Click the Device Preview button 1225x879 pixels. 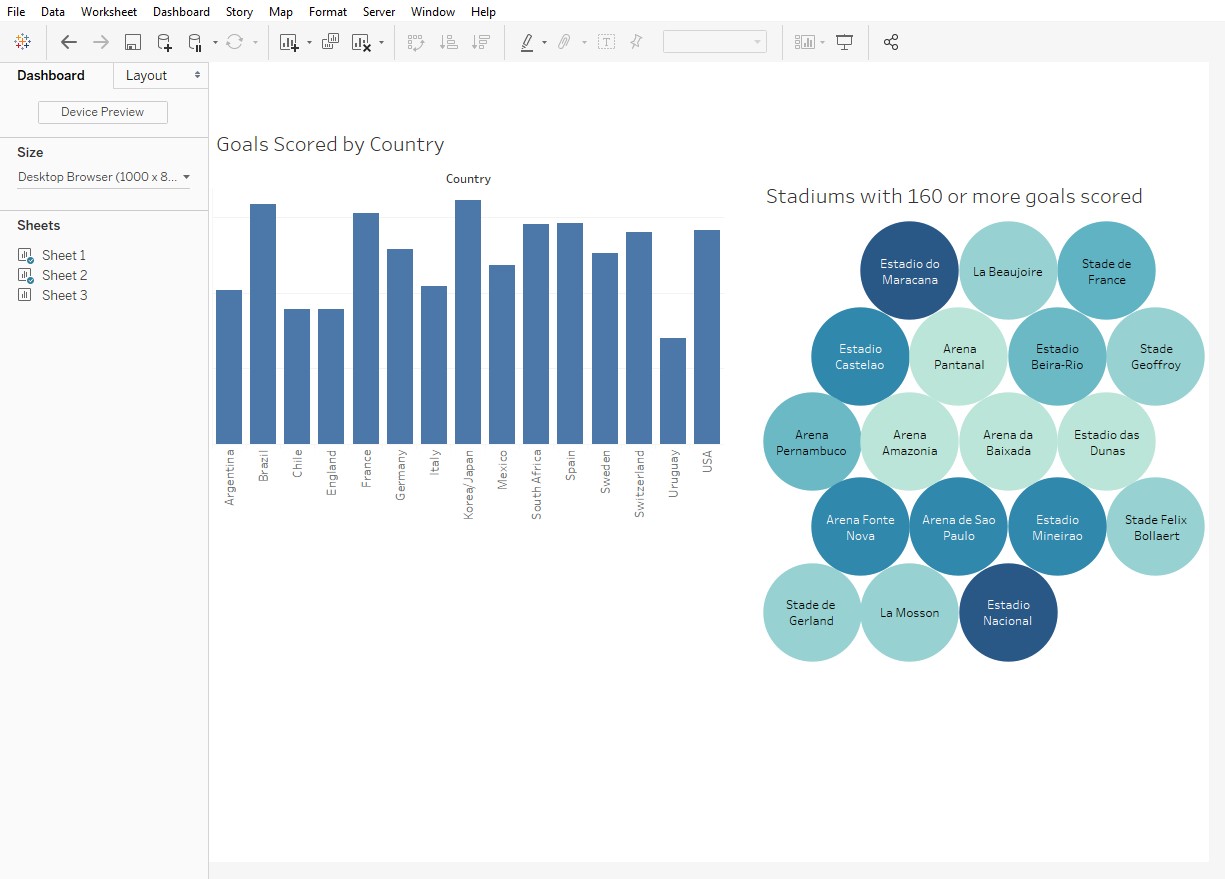click(x=102, y=112)
